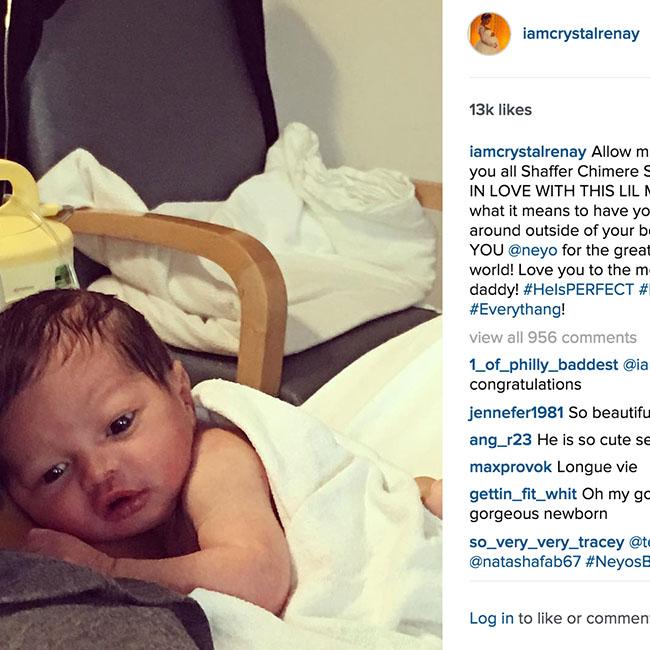
Task: Click the @ia mention after 1_of_philly_baddest
Action: pos(636,365)
